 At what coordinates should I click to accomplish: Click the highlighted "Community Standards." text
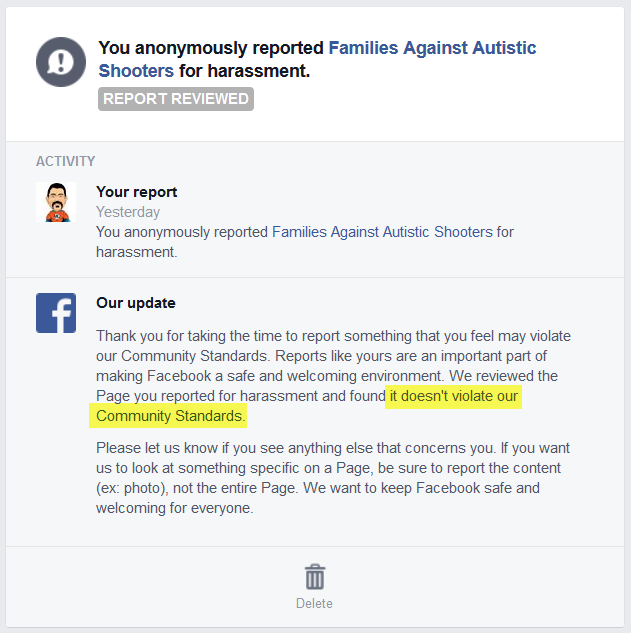(x=170, y=416)
